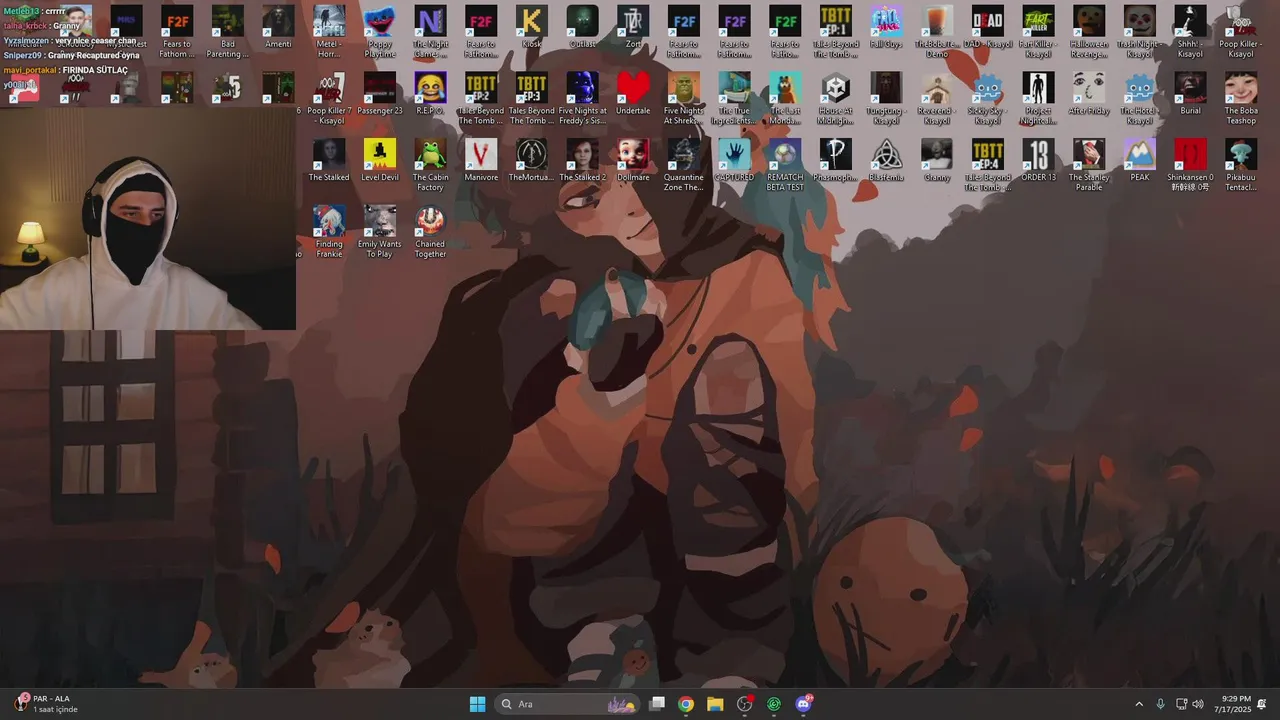Launch Passenger 23 from the desktop
Screen dimensions: 1280x720
[x=380, y=94]
